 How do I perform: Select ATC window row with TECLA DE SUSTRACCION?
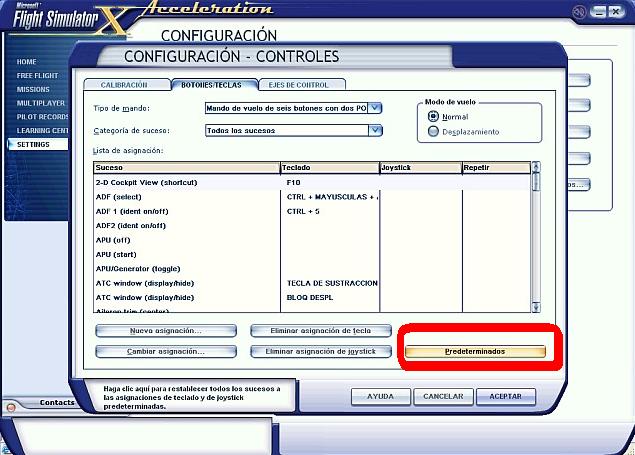312,283
